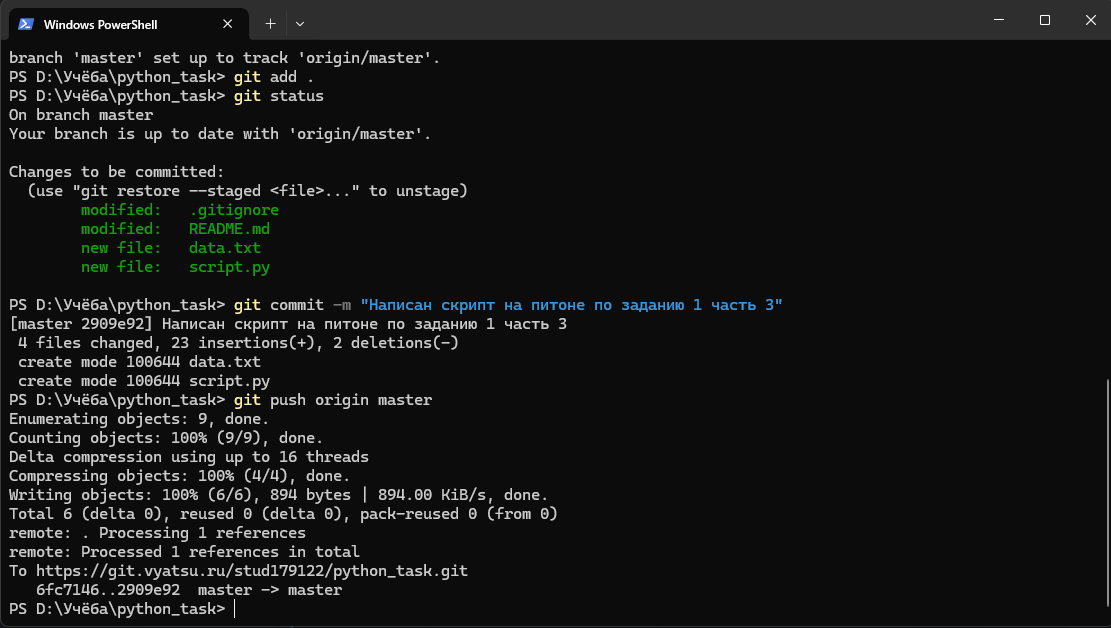Viewport: 1111px width, 628px height.
Task: Open a new tab with plus button
Action: click(270, 23)
